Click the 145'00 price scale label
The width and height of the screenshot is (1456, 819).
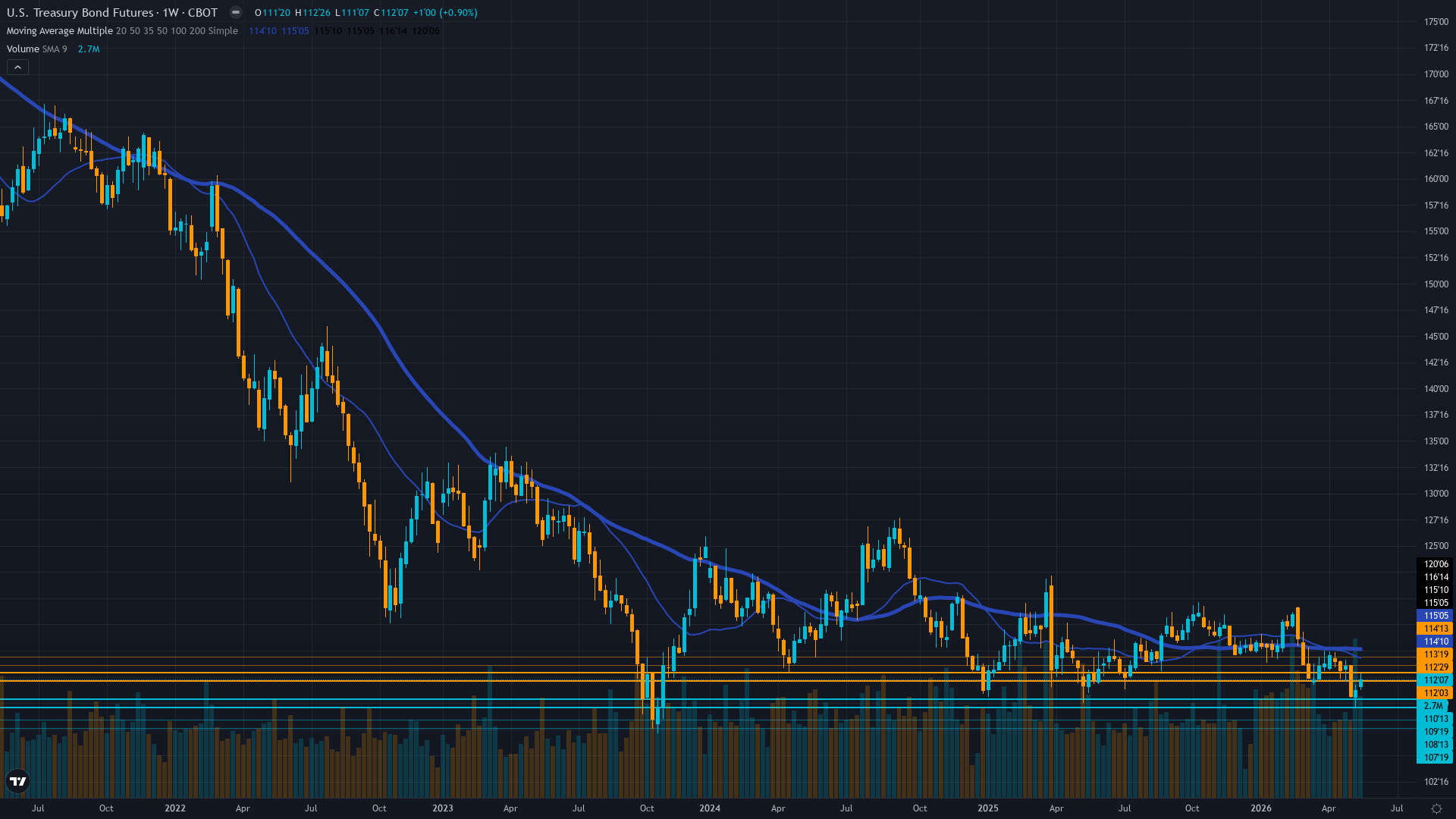coord(1436,337)
